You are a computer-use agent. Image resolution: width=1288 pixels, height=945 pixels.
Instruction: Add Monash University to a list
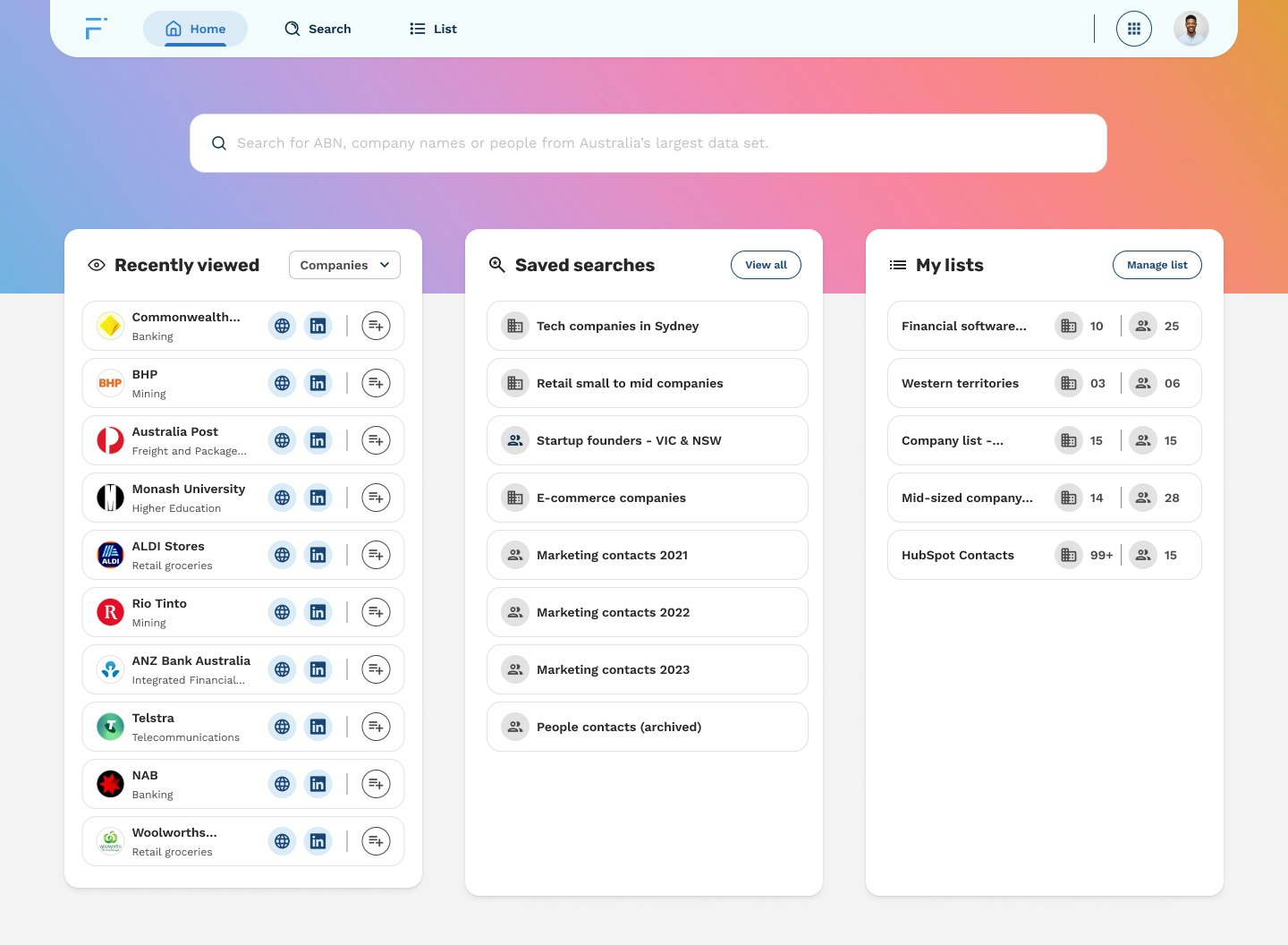[376, 498]
